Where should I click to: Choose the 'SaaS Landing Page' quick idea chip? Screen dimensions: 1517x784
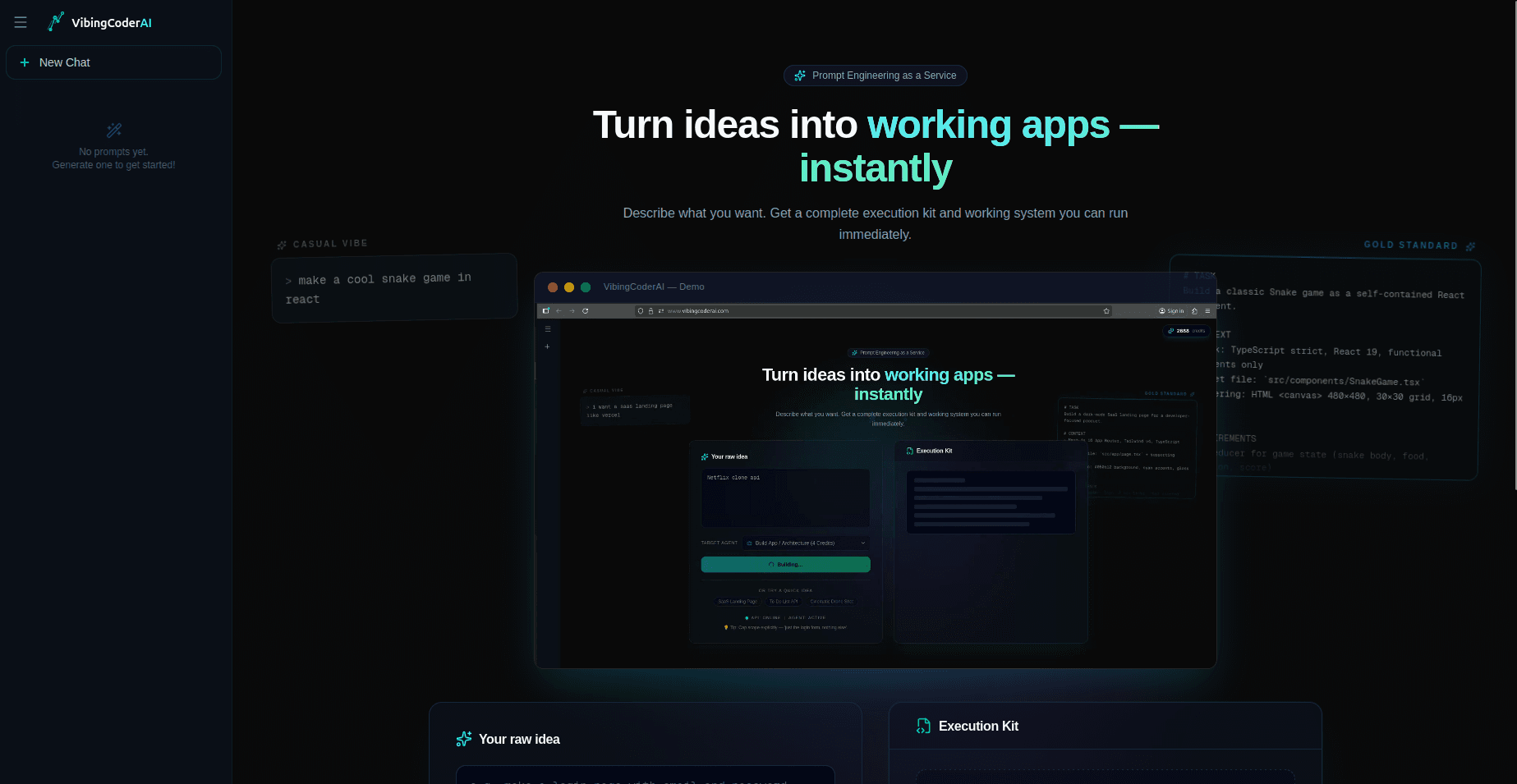tap(738, 602)
